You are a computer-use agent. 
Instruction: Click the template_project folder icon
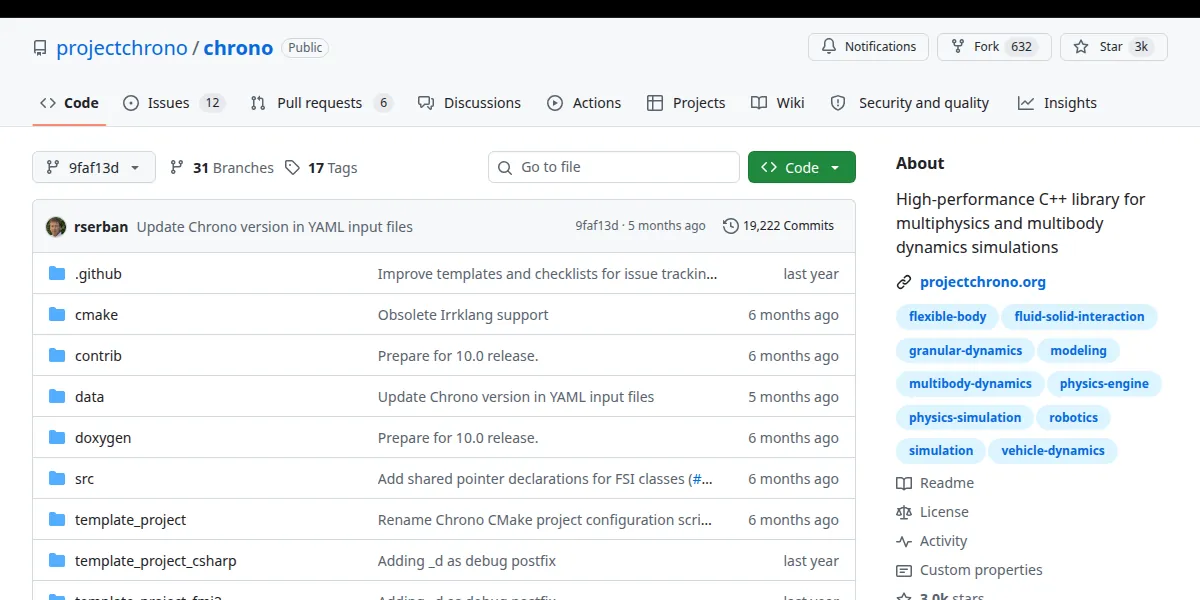pyautogui.click(x=57, y=520)
